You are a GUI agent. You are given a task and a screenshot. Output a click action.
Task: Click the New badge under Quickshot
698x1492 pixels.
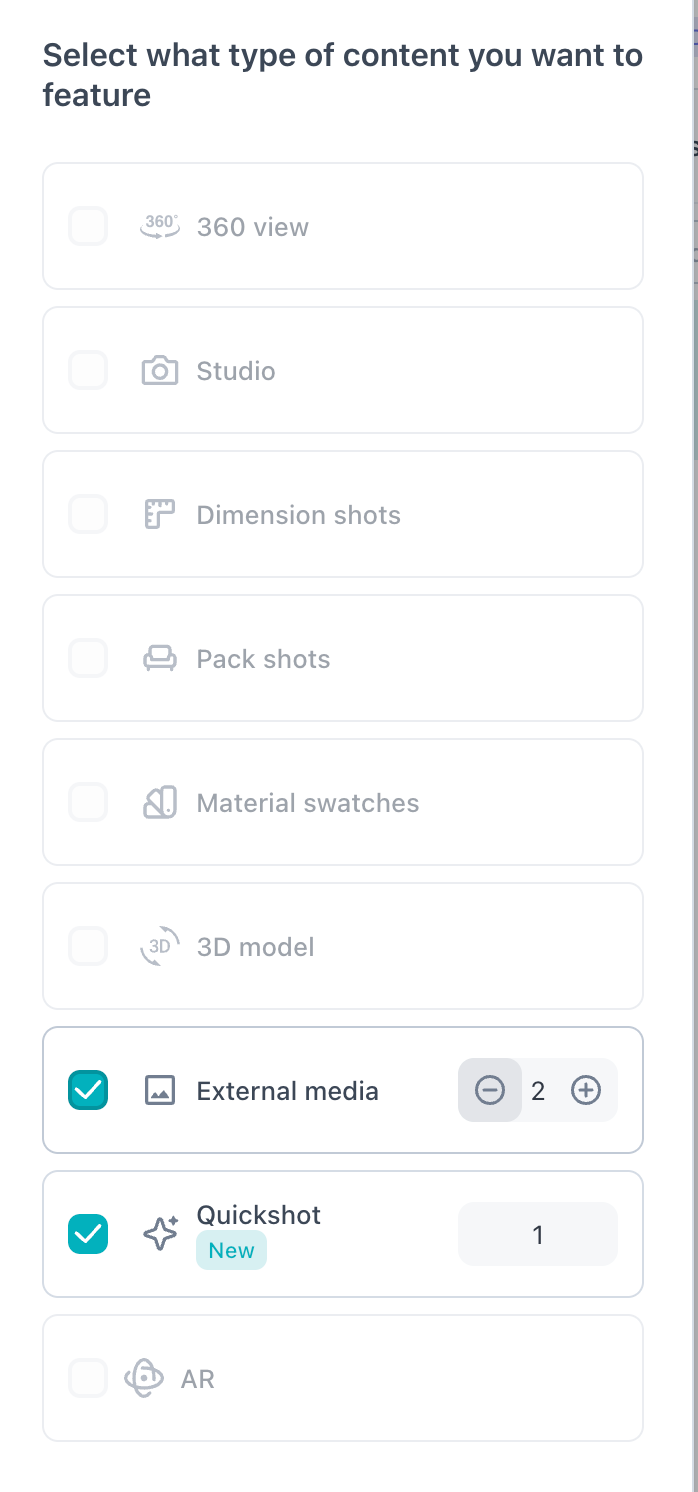point(231,1250)
